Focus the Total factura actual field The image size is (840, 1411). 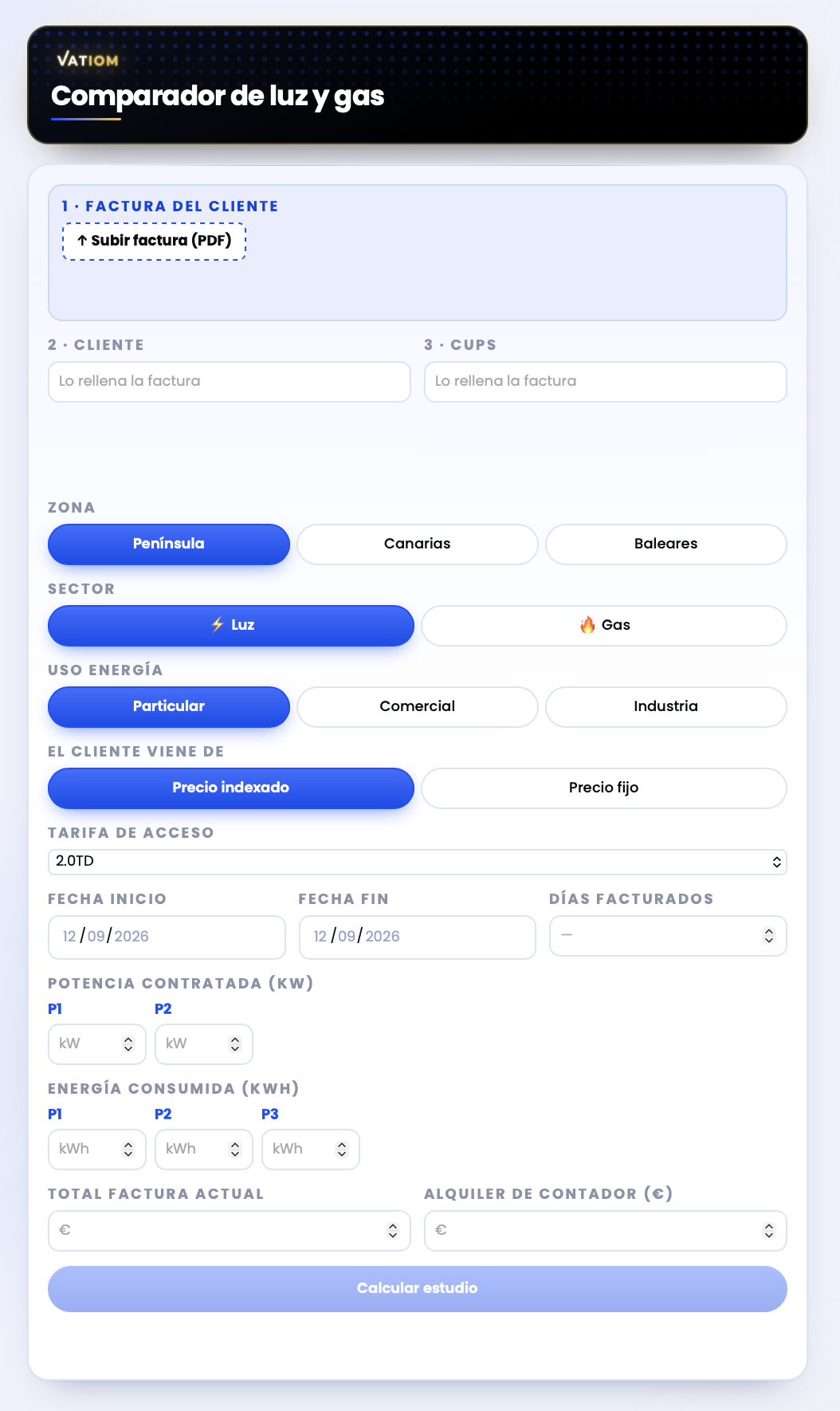pos(230,1231)
